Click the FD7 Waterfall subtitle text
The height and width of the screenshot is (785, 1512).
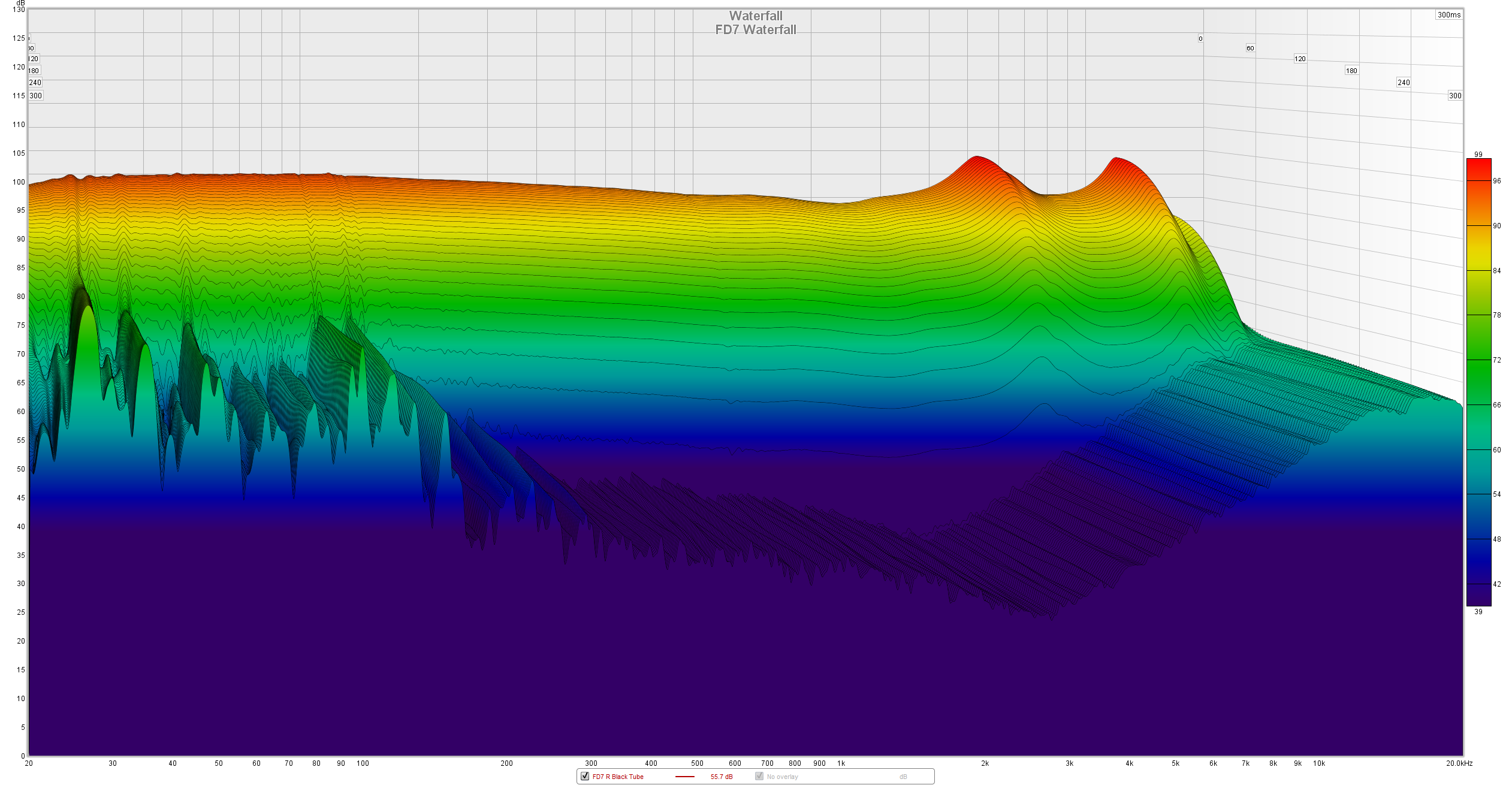click(x=756, y=30)
